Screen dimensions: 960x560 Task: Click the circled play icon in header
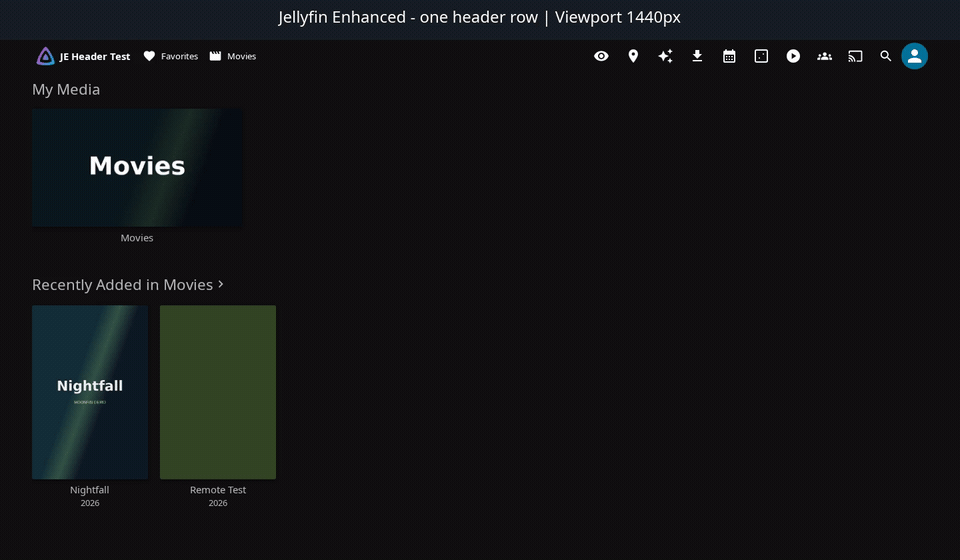793,56
